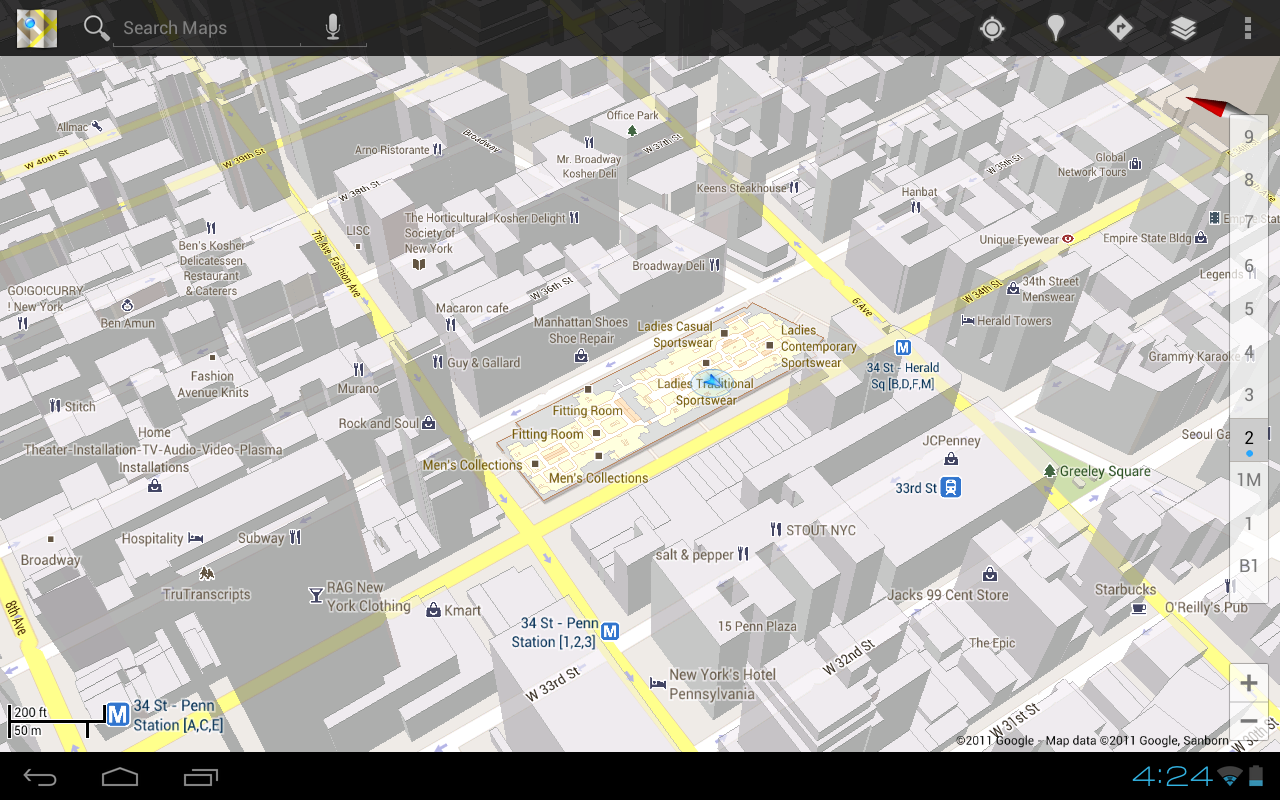Switch to floor B1 of the building
This screenshot has width=1280, height=800.
[x=1248, y=565]
